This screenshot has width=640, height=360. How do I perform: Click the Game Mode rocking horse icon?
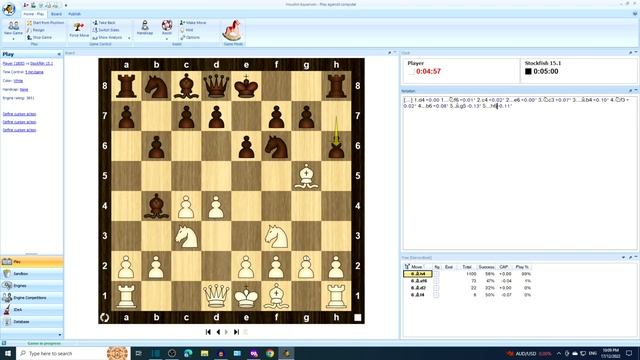(x=233, y=30)
